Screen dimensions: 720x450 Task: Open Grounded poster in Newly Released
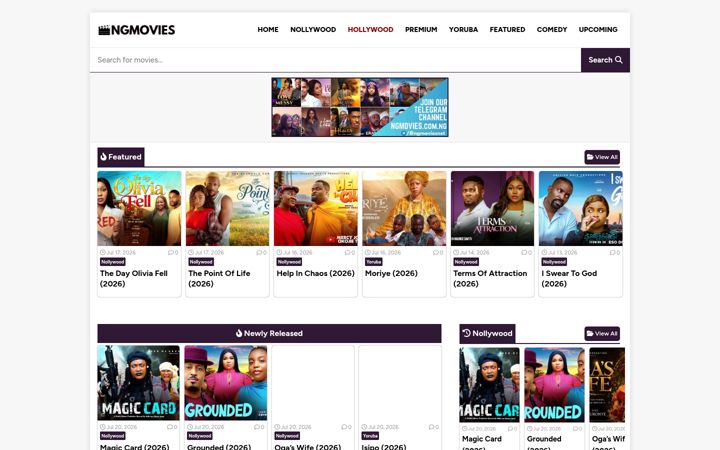[x=225, y=383]
